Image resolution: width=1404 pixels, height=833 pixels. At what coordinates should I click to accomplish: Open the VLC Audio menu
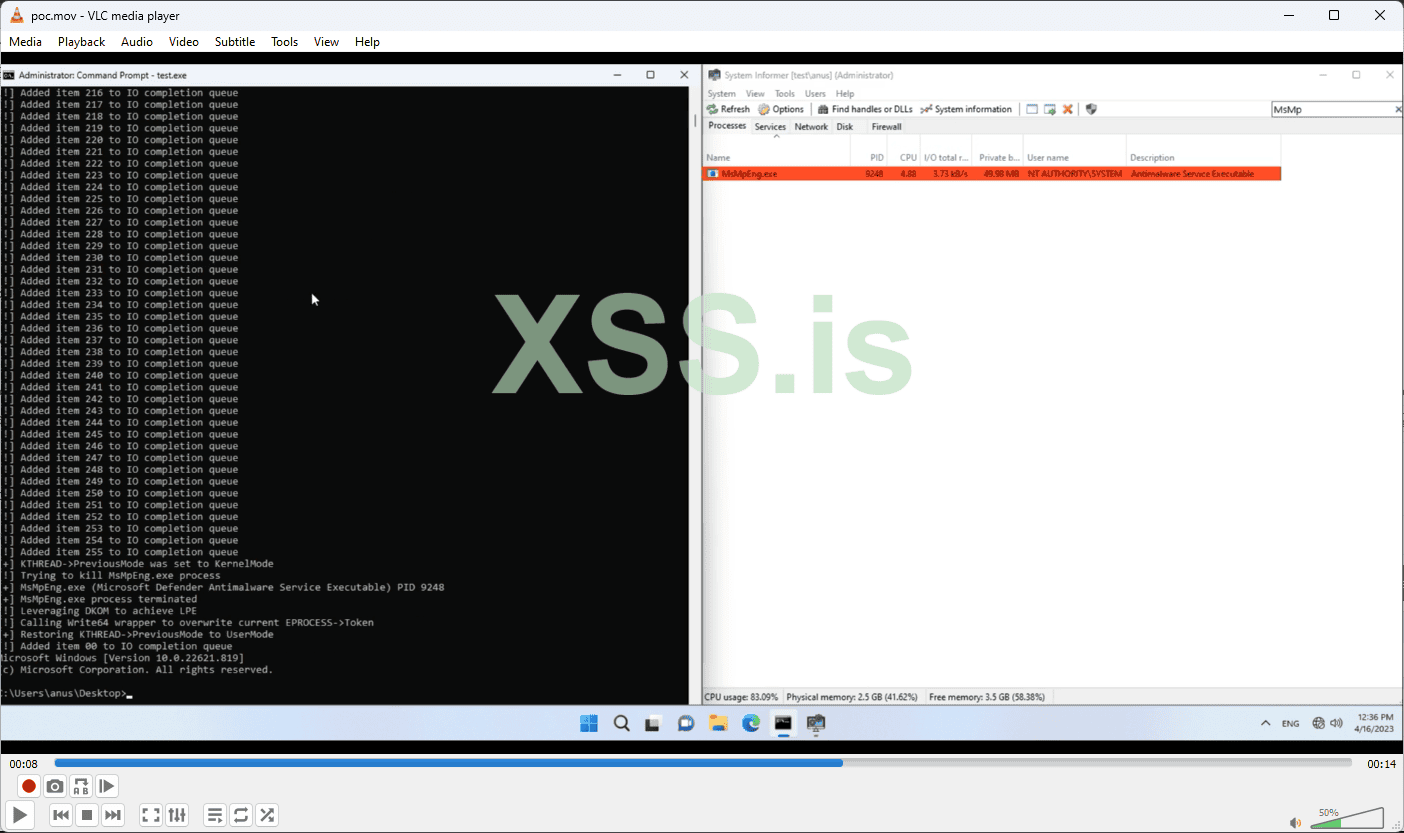[x=137, y=42]
